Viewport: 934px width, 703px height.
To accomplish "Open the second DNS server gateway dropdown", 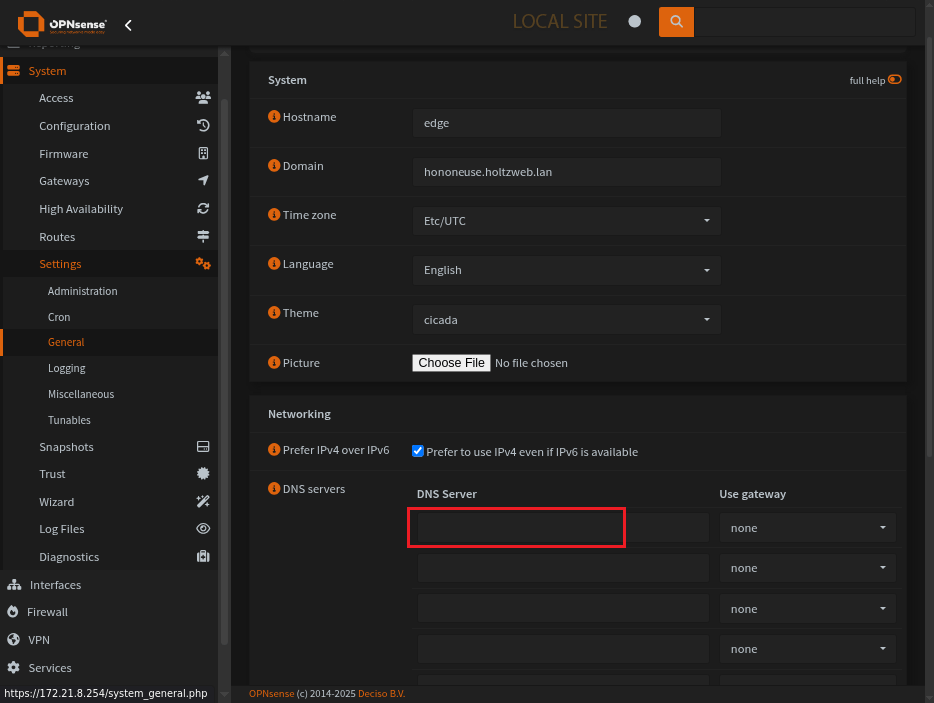I will coord(808,568).
